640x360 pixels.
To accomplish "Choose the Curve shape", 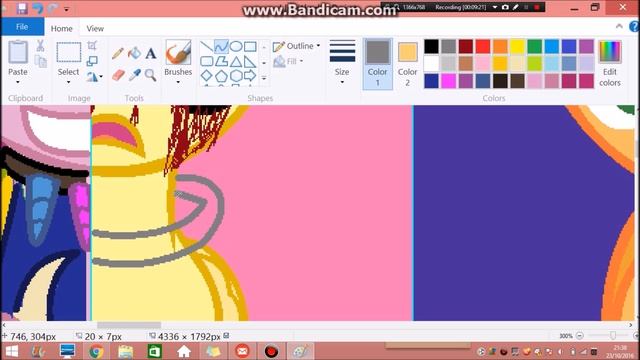I will click(x=221, y=46).
